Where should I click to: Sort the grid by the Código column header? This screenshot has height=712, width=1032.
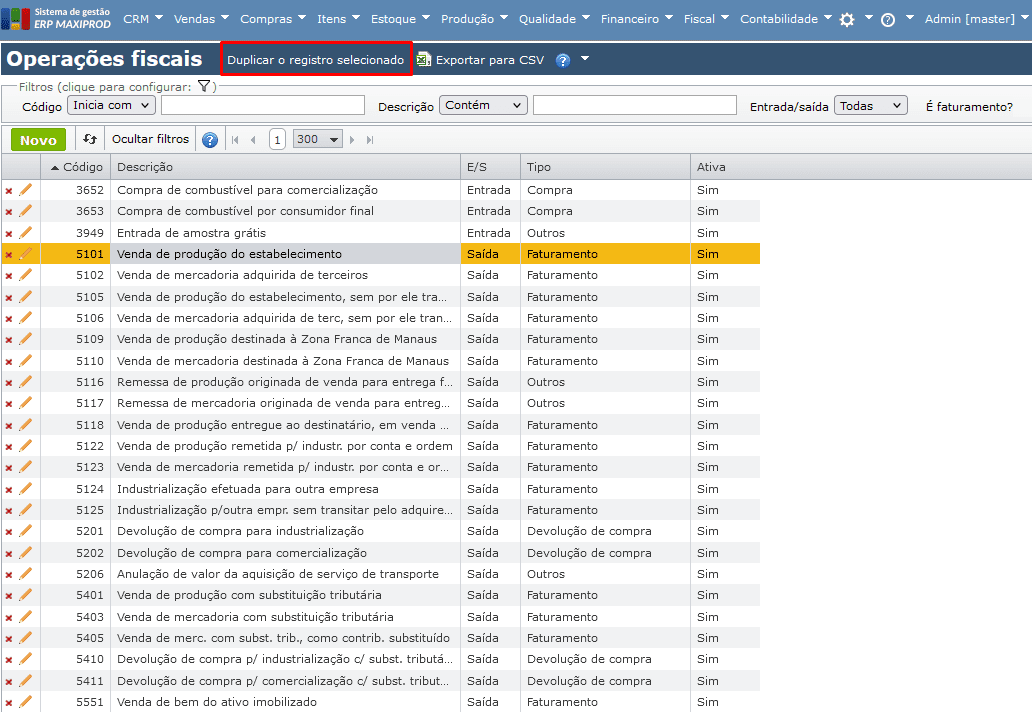(82, 167)
